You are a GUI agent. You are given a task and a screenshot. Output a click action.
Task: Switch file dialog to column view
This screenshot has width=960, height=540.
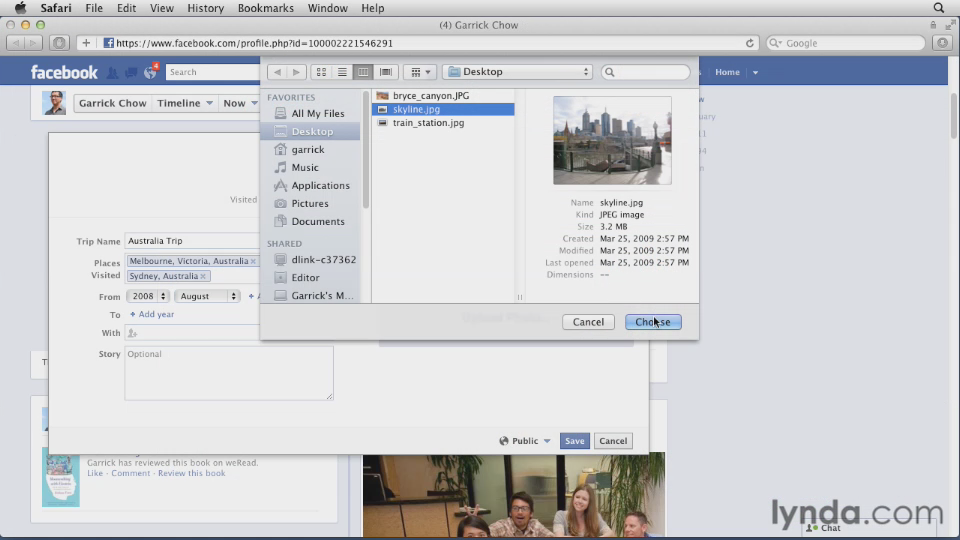pos(363,72)
